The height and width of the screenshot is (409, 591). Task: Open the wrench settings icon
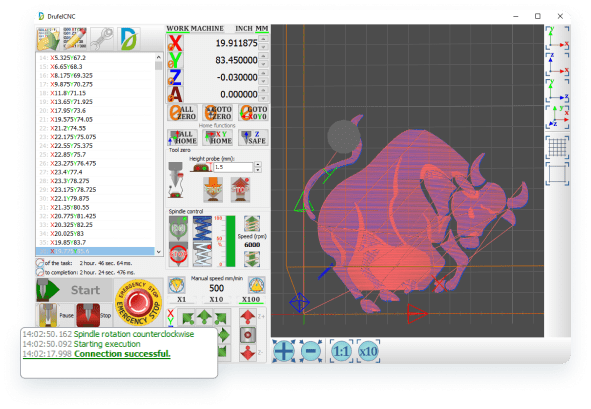pyautogui.click(x=102, y=39)
